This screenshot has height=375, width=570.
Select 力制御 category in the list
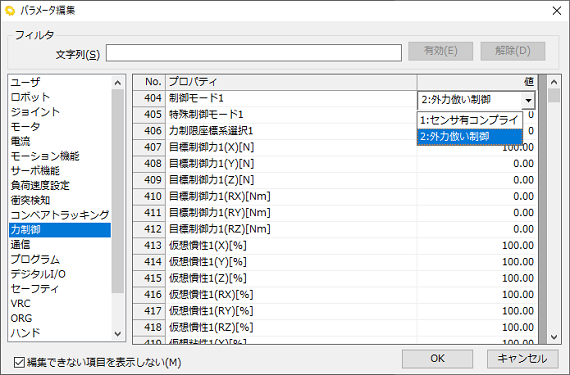pos(60,230)
